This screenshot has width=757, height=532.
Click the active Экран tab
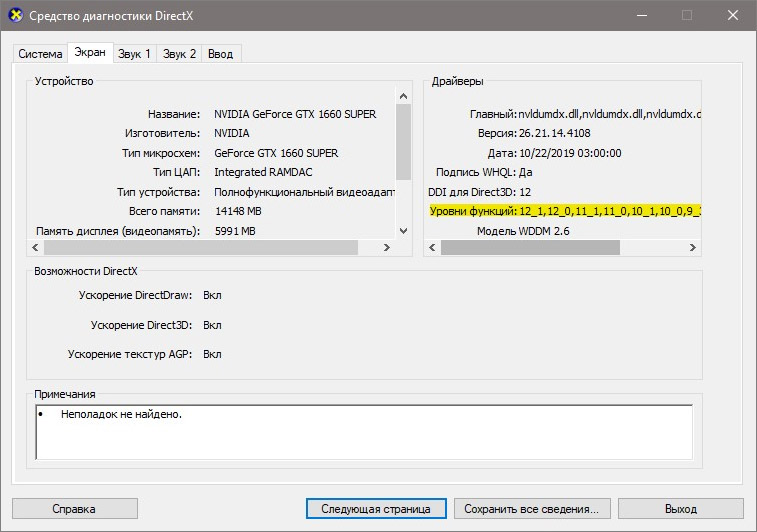click(89, 52)
